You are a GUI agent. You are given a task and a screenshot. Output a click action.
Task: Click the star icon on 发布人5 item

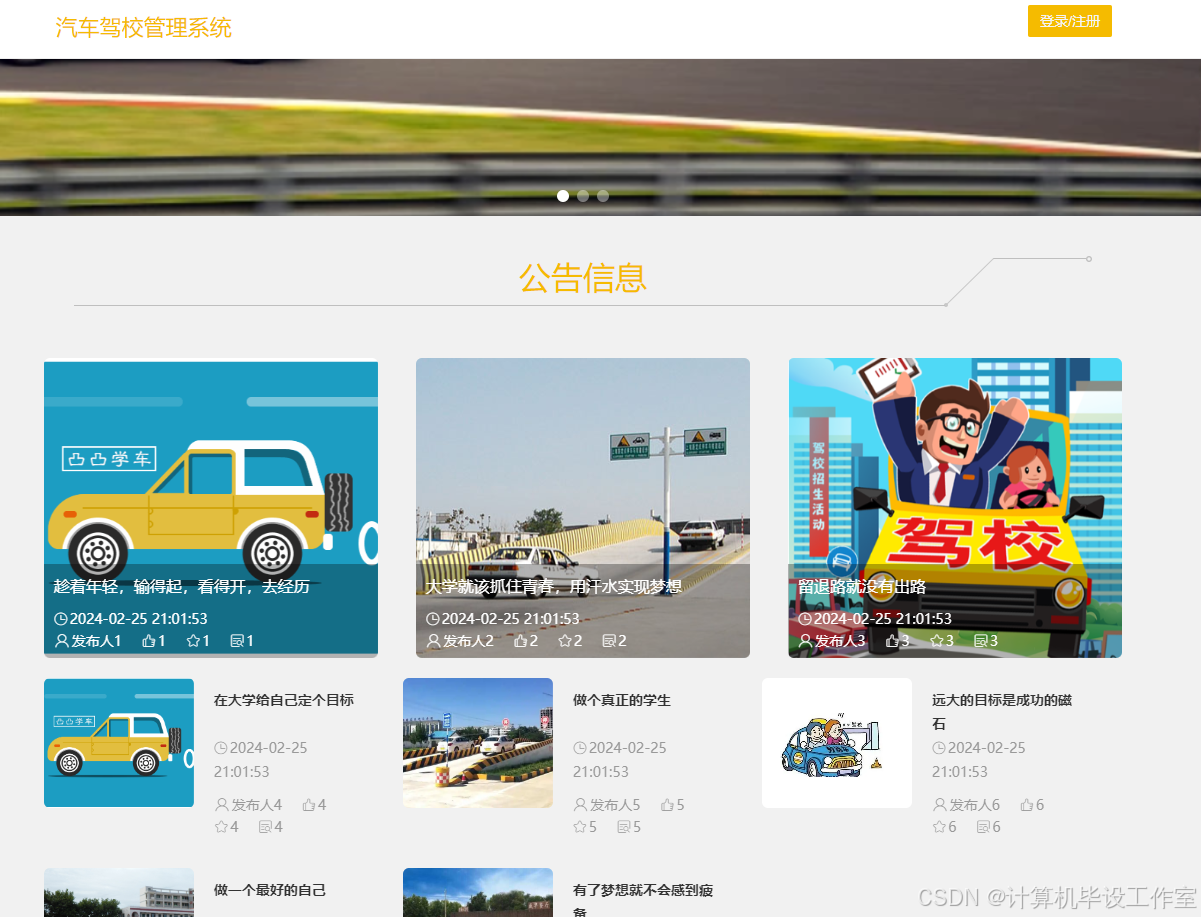(580, 827)
